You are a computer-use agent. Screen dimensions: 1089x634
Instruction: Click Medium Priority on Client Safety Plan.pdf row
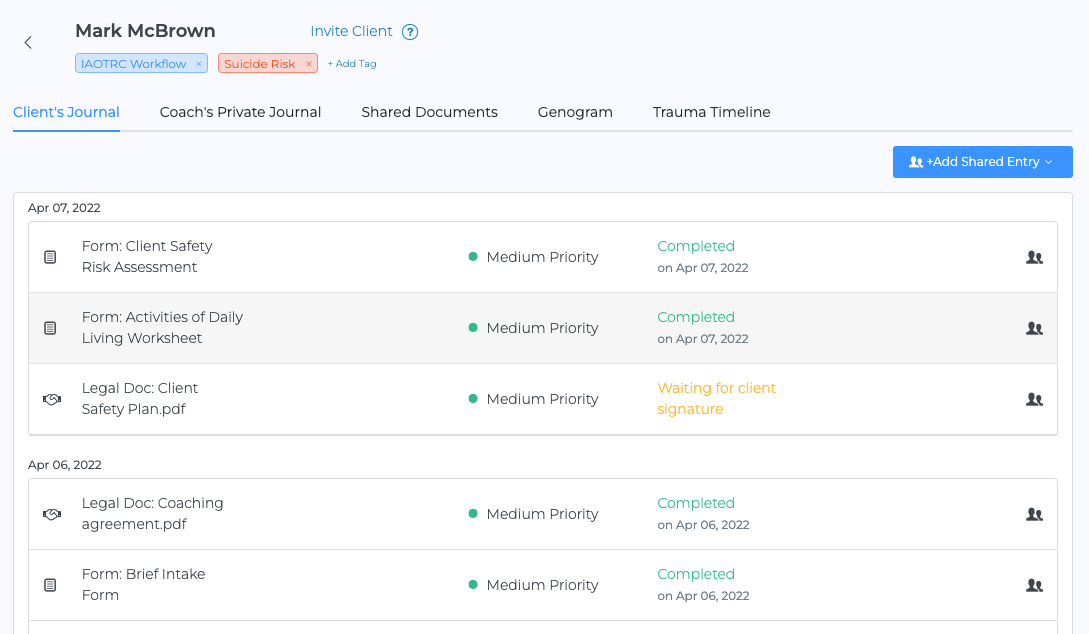tap(542, 399)
